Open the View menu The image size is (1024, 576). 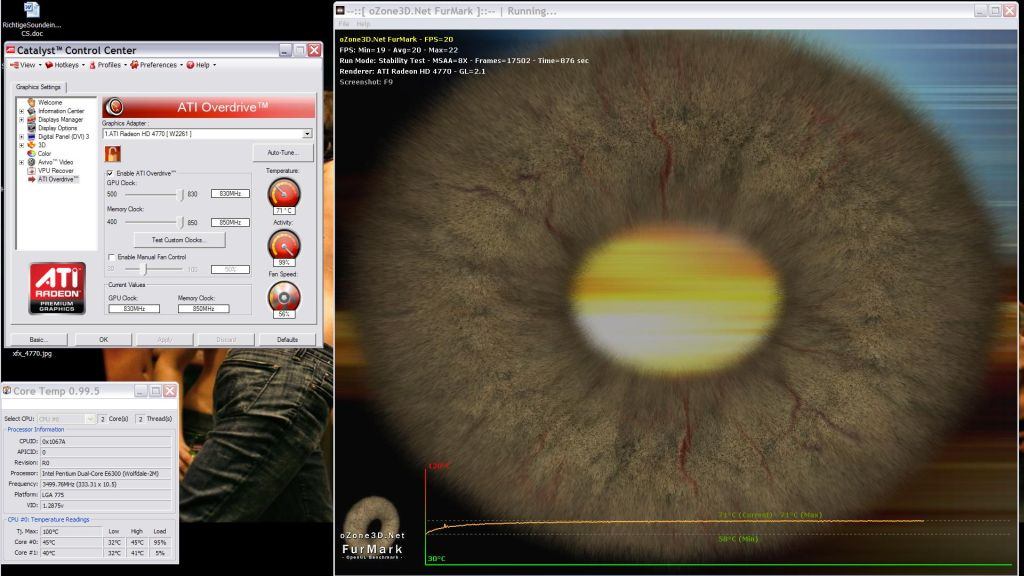tap(24, 65)
